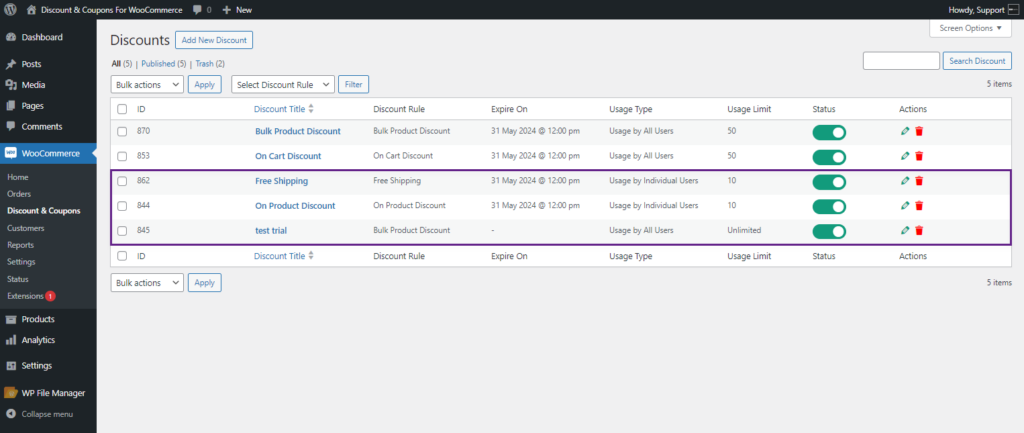Click the Add New Discount button
The width and height of the screenshot is (1024, 433).
[214, 40]
